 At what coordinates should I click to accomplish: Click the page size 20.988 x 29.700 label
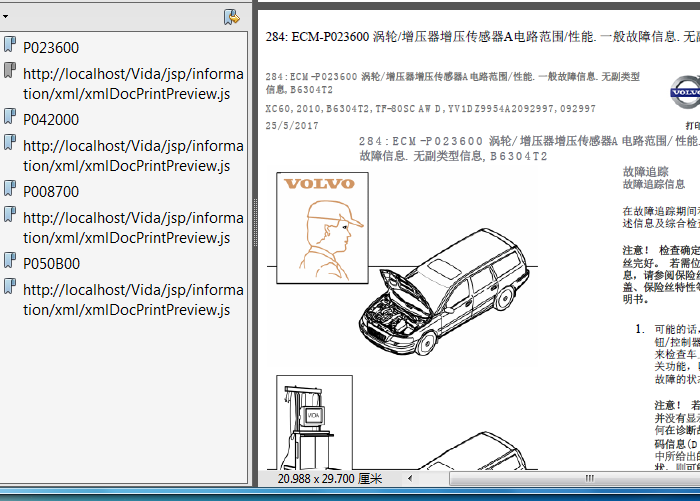pos(330,479)
